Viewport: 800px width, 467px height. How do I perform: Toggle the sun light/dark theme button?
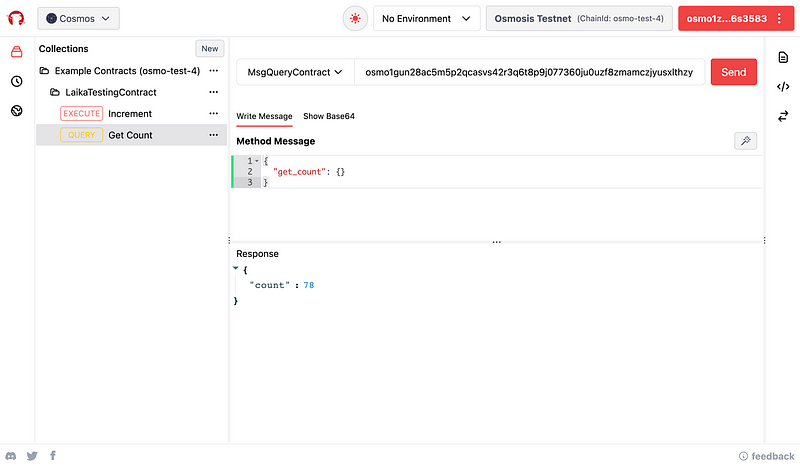(355, 18)
